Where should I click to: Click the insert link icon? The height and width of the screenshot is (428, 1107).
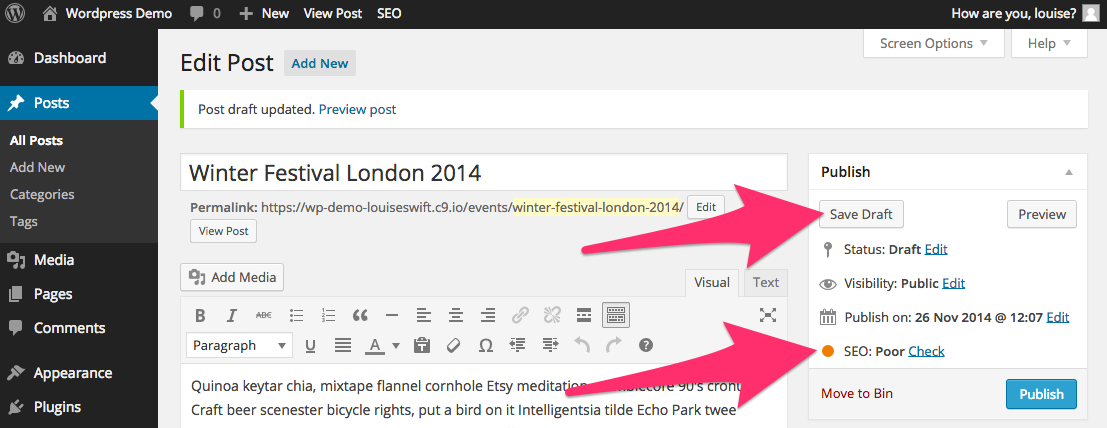(520, 316)
